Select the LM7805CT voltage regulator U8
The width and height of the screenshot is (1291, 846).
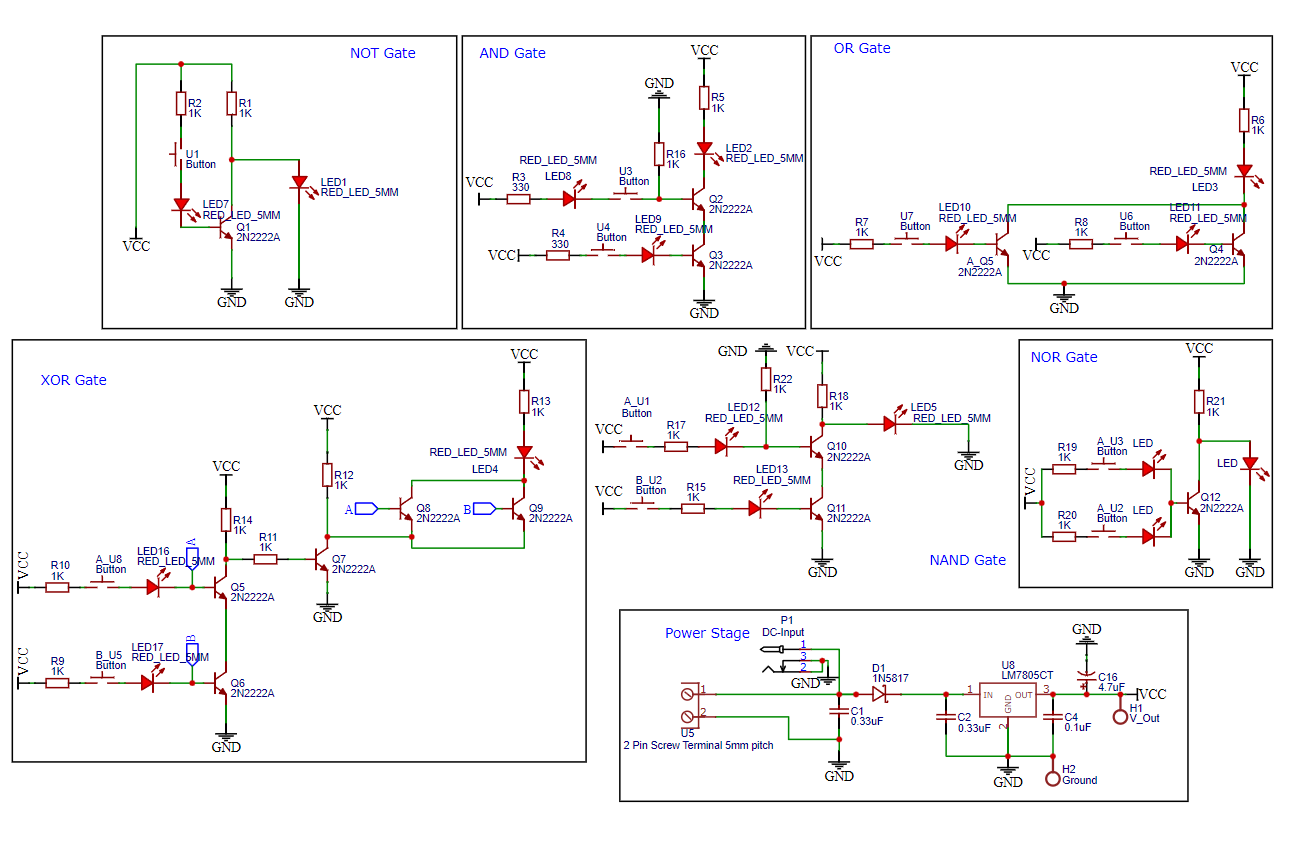(1009, 698)
